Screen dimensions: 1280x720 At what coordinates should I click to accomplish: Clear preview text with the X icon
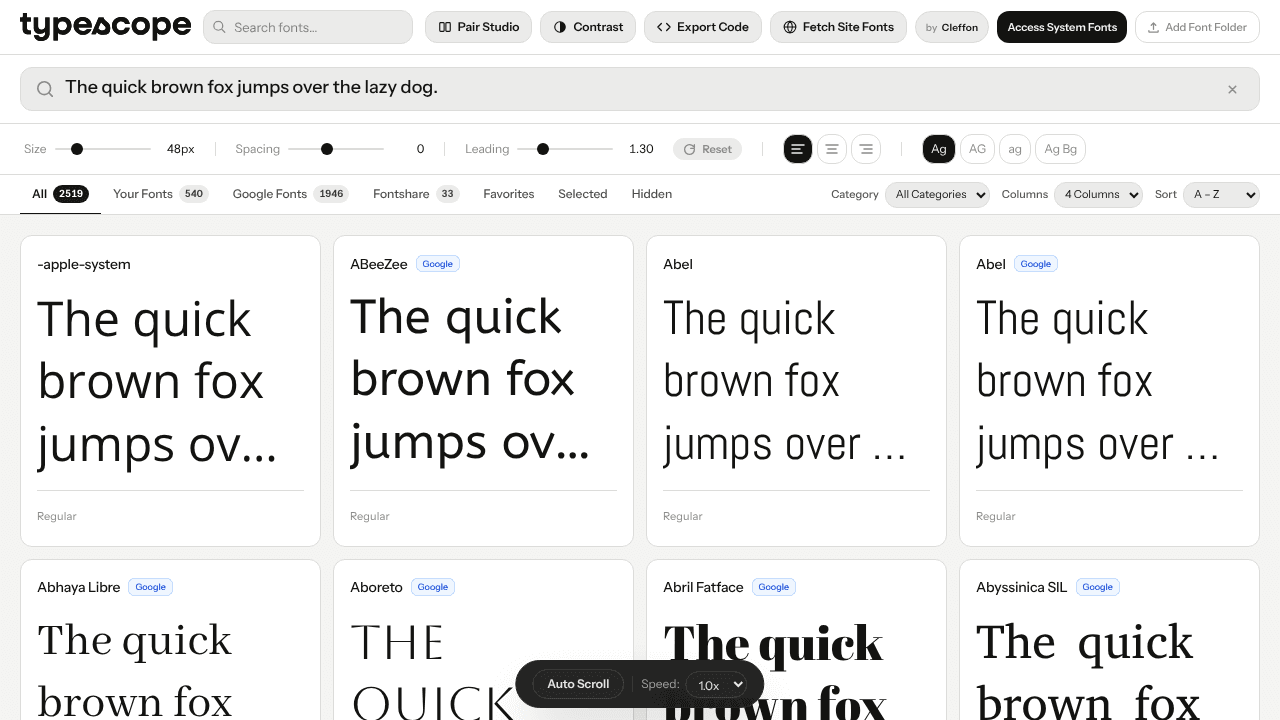pyautogui.click(x=1232, y=89)
